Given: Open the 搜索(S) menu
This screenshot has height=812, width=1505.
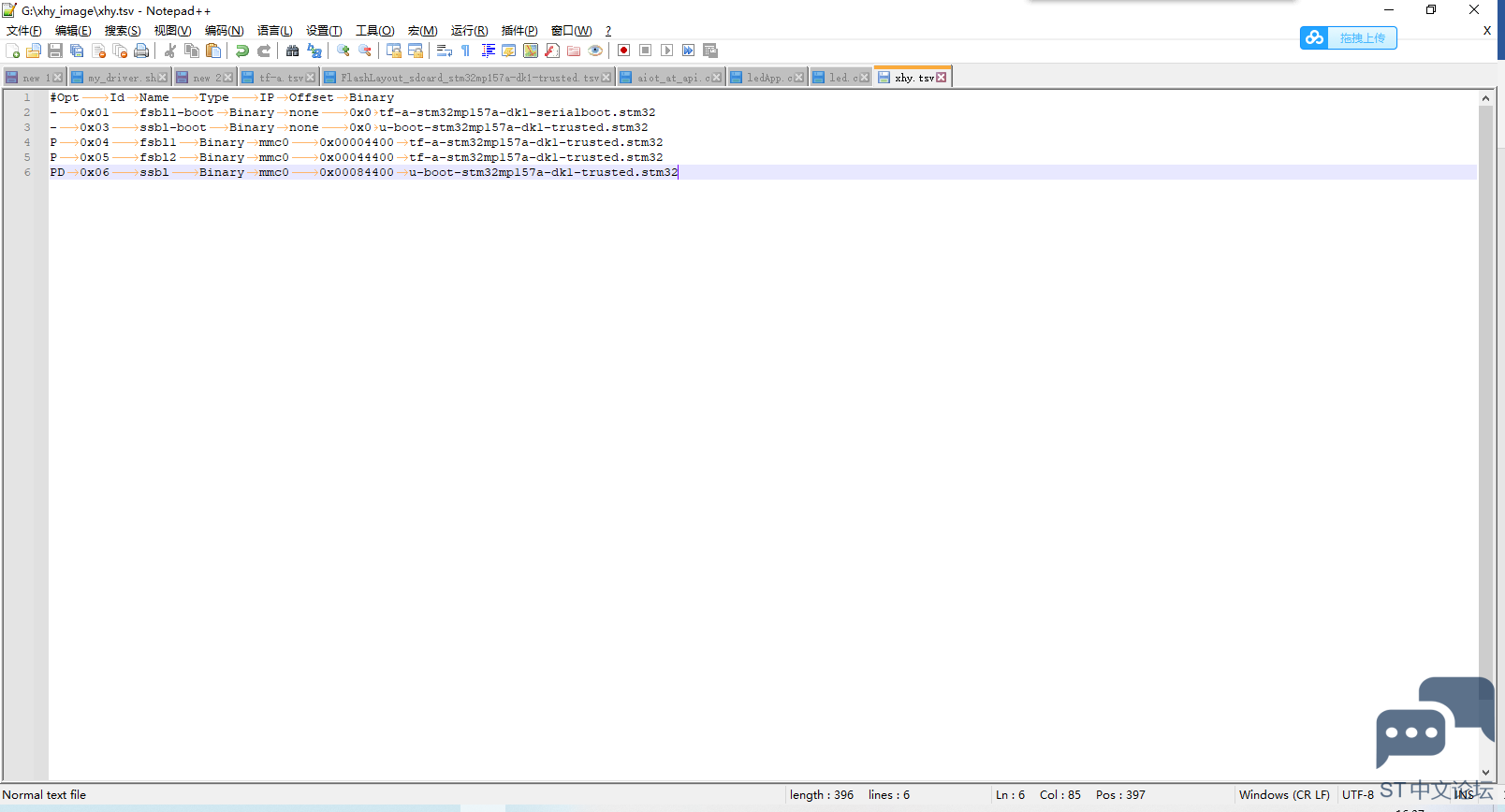Looking at the screenshot, I should (123, 31).
